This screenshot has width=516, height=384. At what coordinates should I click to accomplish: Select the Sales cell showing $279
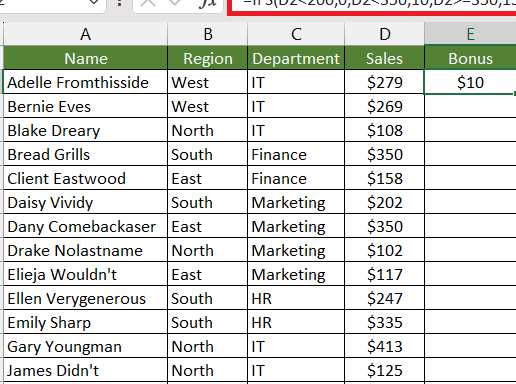(385, 82)
